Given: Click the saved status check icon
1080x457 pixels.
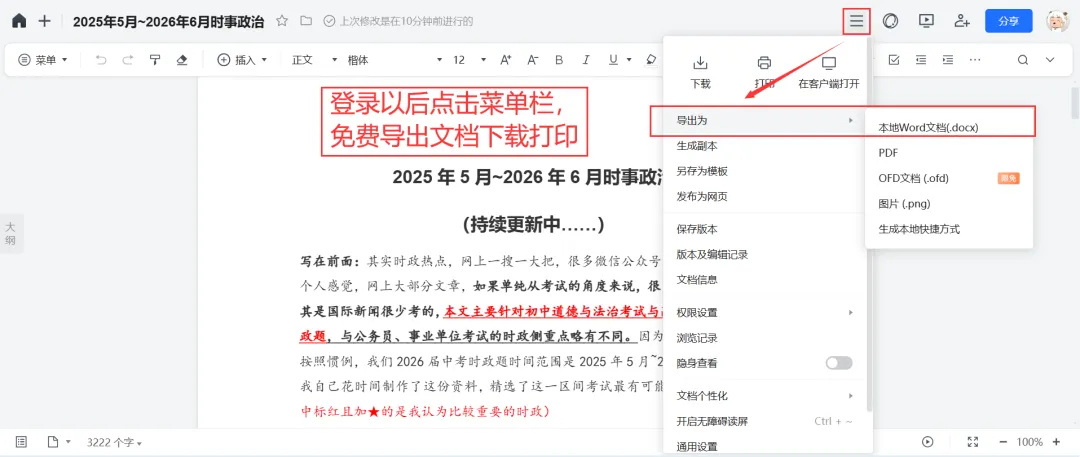Looking at the screenshot, I should click(329, 21).
